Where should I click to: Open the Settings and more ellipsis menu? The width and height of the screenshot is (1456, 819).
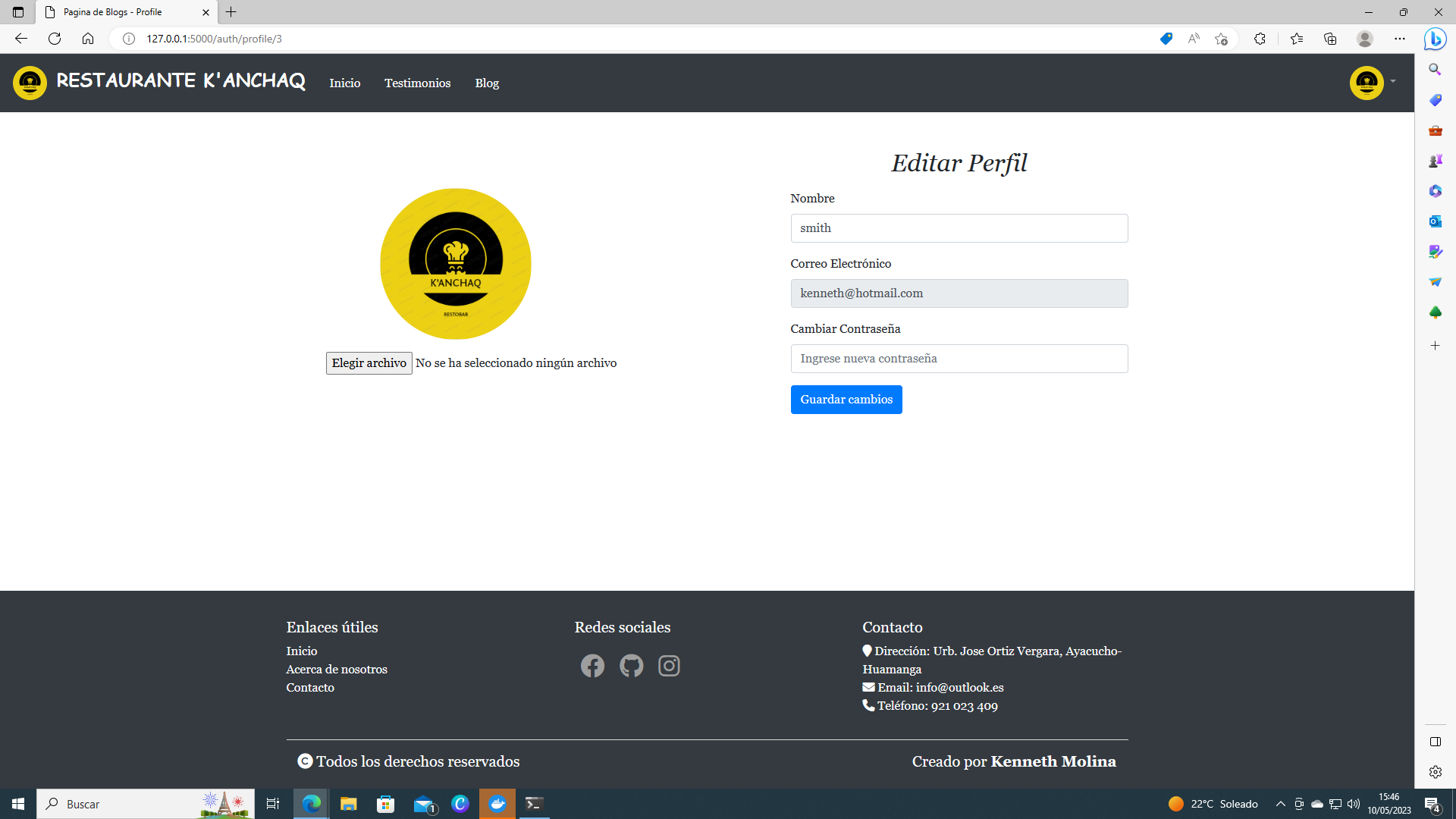coord(1401,38)
